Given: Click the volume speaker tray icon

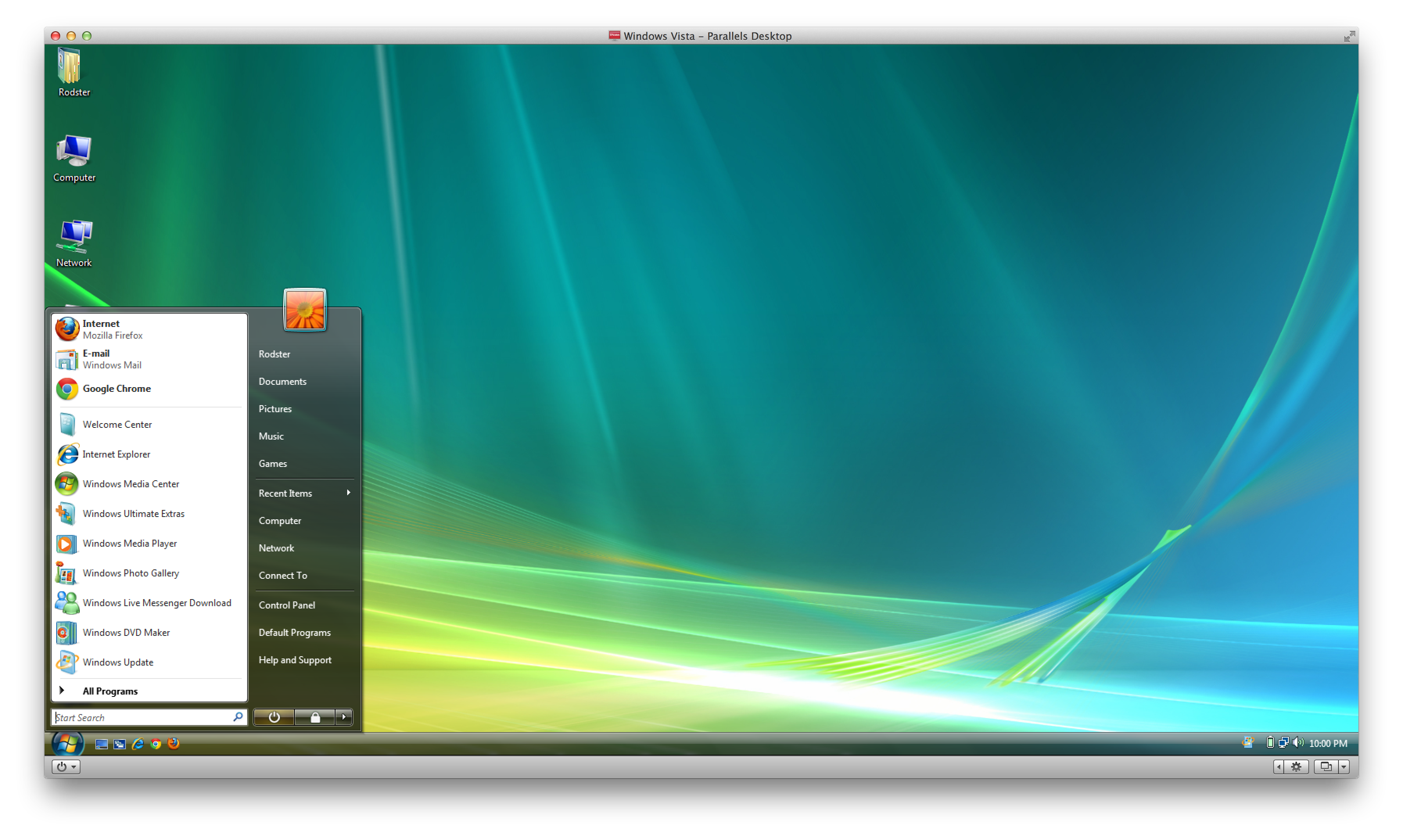Looking at the screenshot, I should (1298, 743).
